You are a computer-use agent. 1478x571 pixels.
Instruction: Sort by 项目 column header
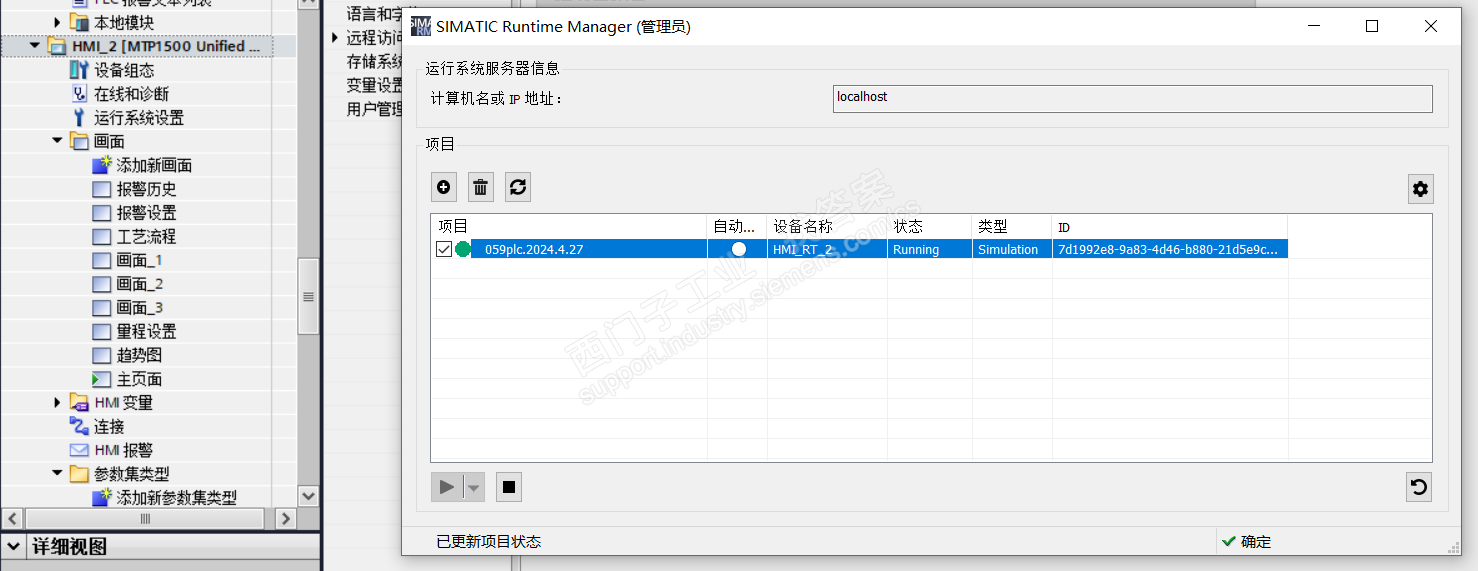point(569,227)
